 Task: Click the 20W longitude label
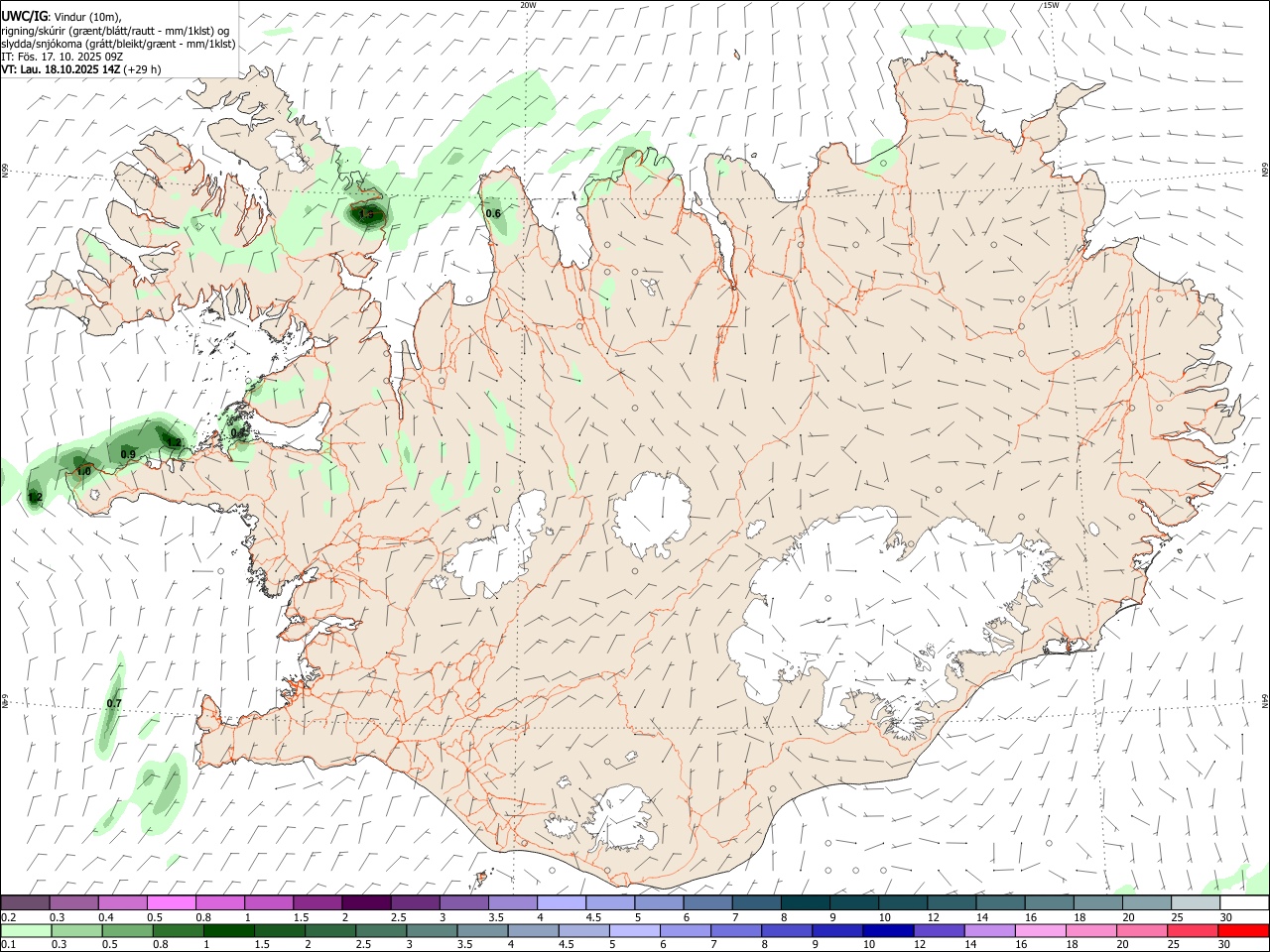tap(528, 5)
